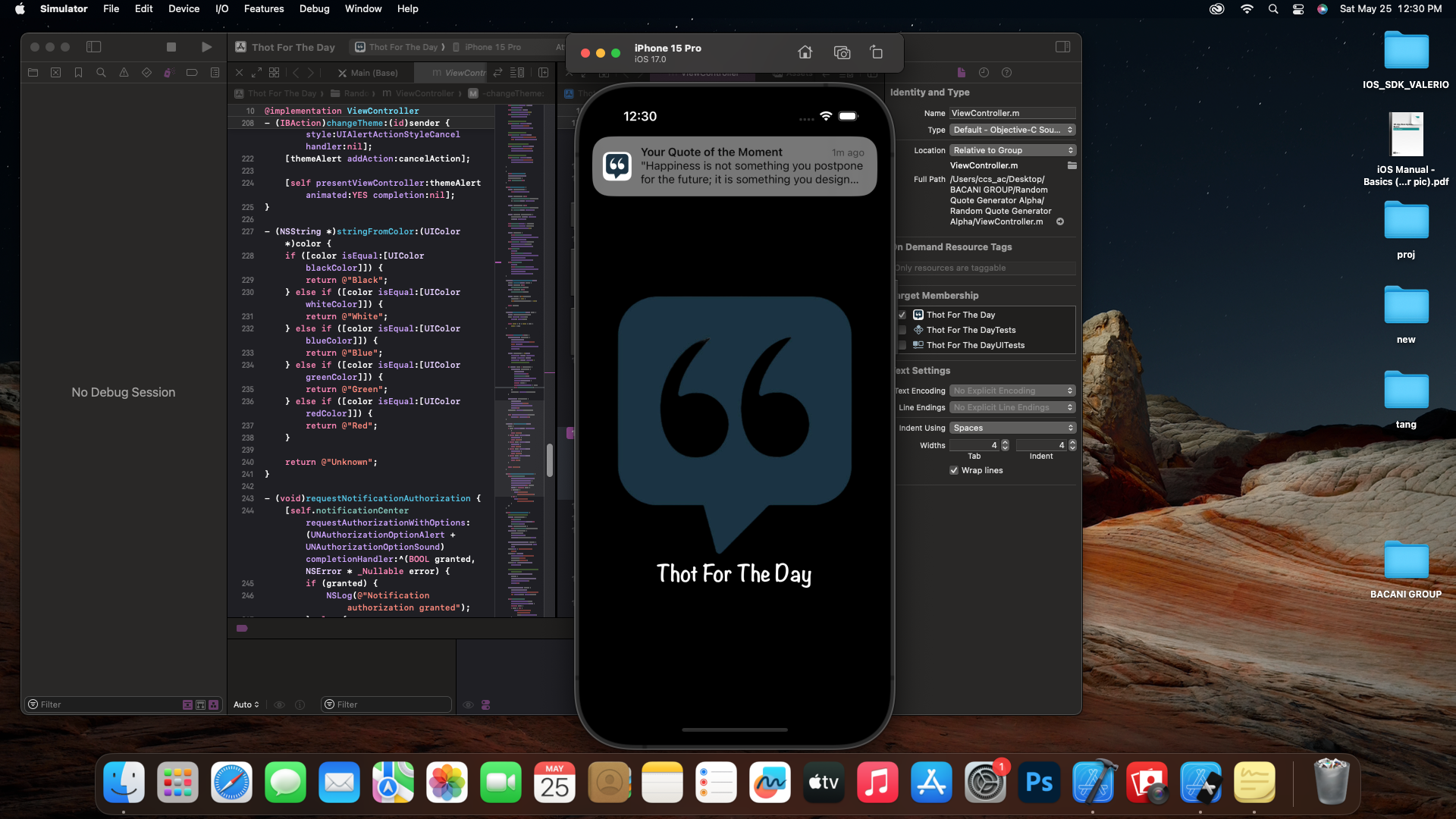This screenshot has width=1456, height=819.
Task: Open the Features menu in the menu bar
Action: pos(264,9)
